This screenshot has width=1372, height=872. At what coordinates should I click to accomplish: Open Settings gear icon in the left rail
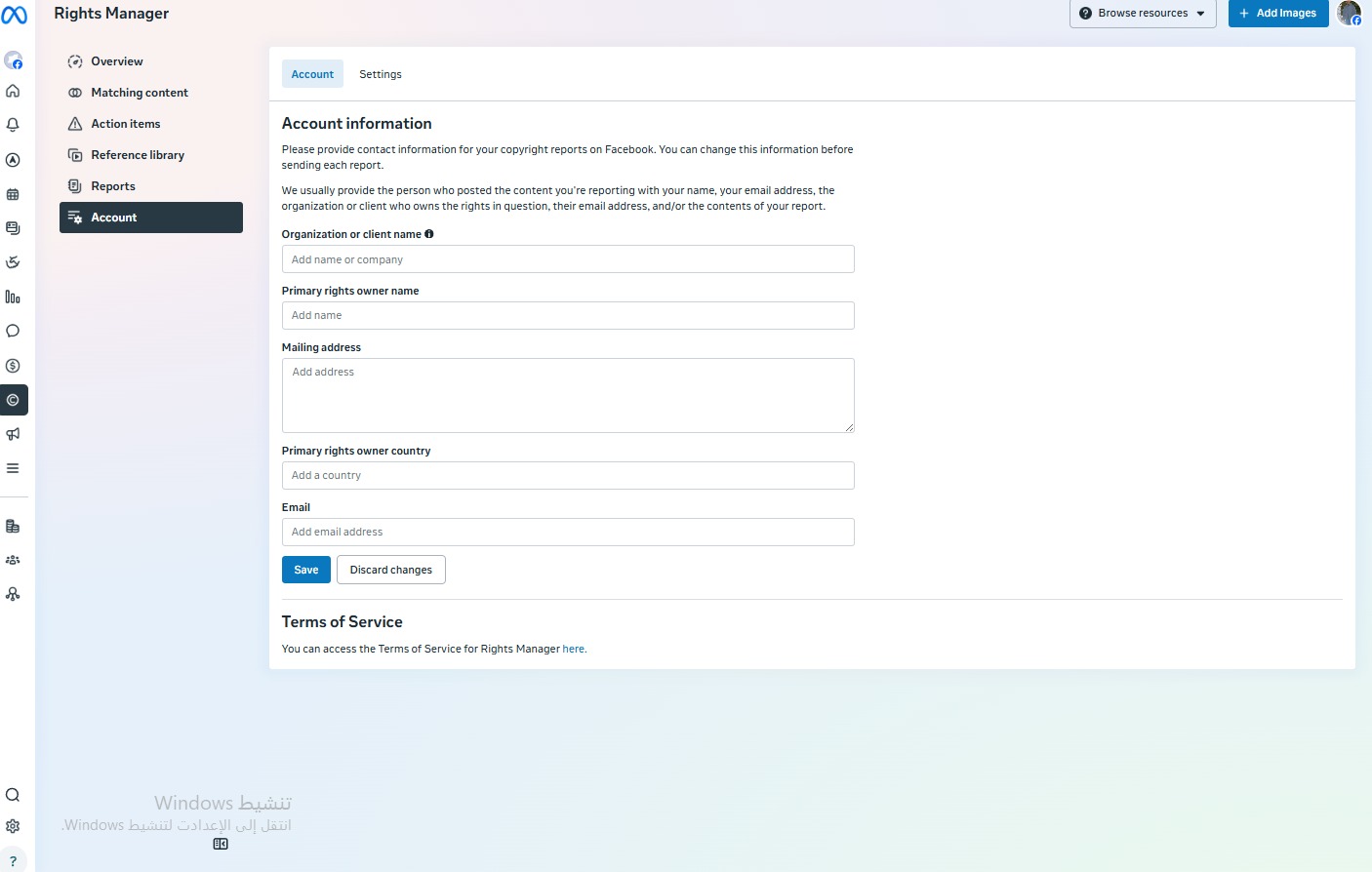click(x=13, y=826)
